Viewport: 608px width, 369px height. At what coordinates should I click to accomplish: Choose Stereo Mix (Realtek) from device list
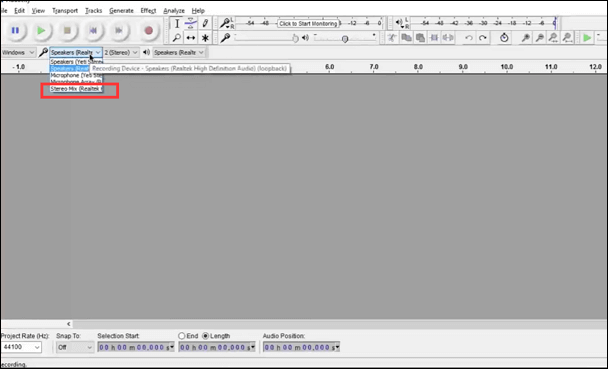point(76,89)
